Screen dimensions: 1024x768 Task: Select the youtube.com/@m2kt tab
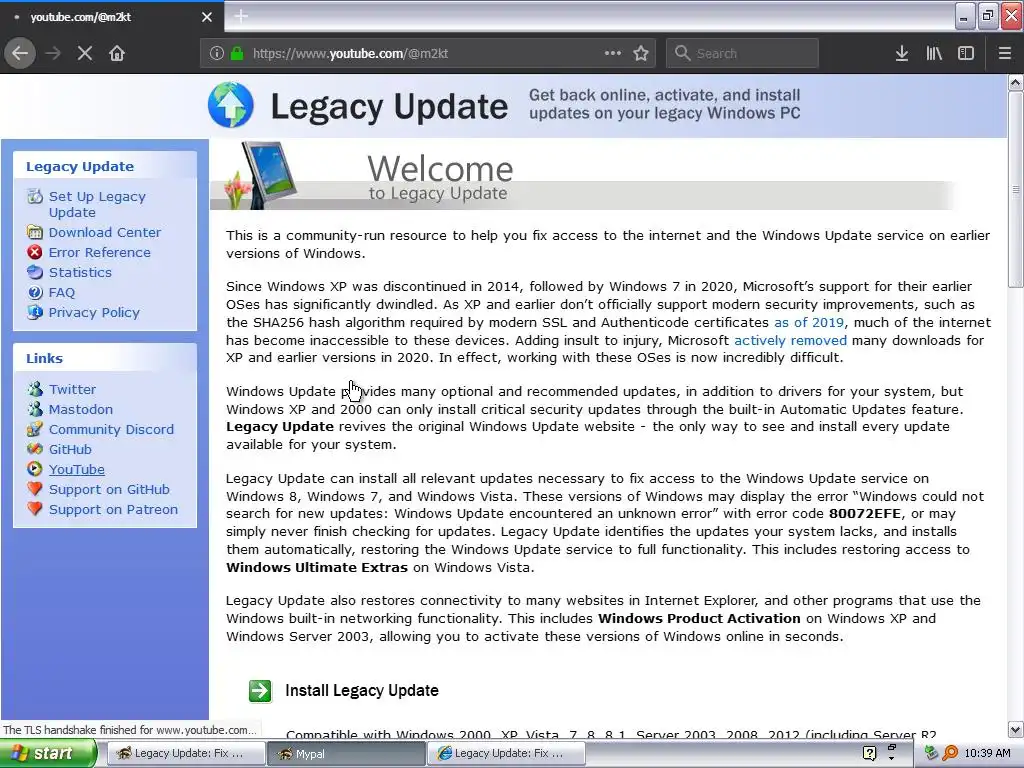coord(111,17)
